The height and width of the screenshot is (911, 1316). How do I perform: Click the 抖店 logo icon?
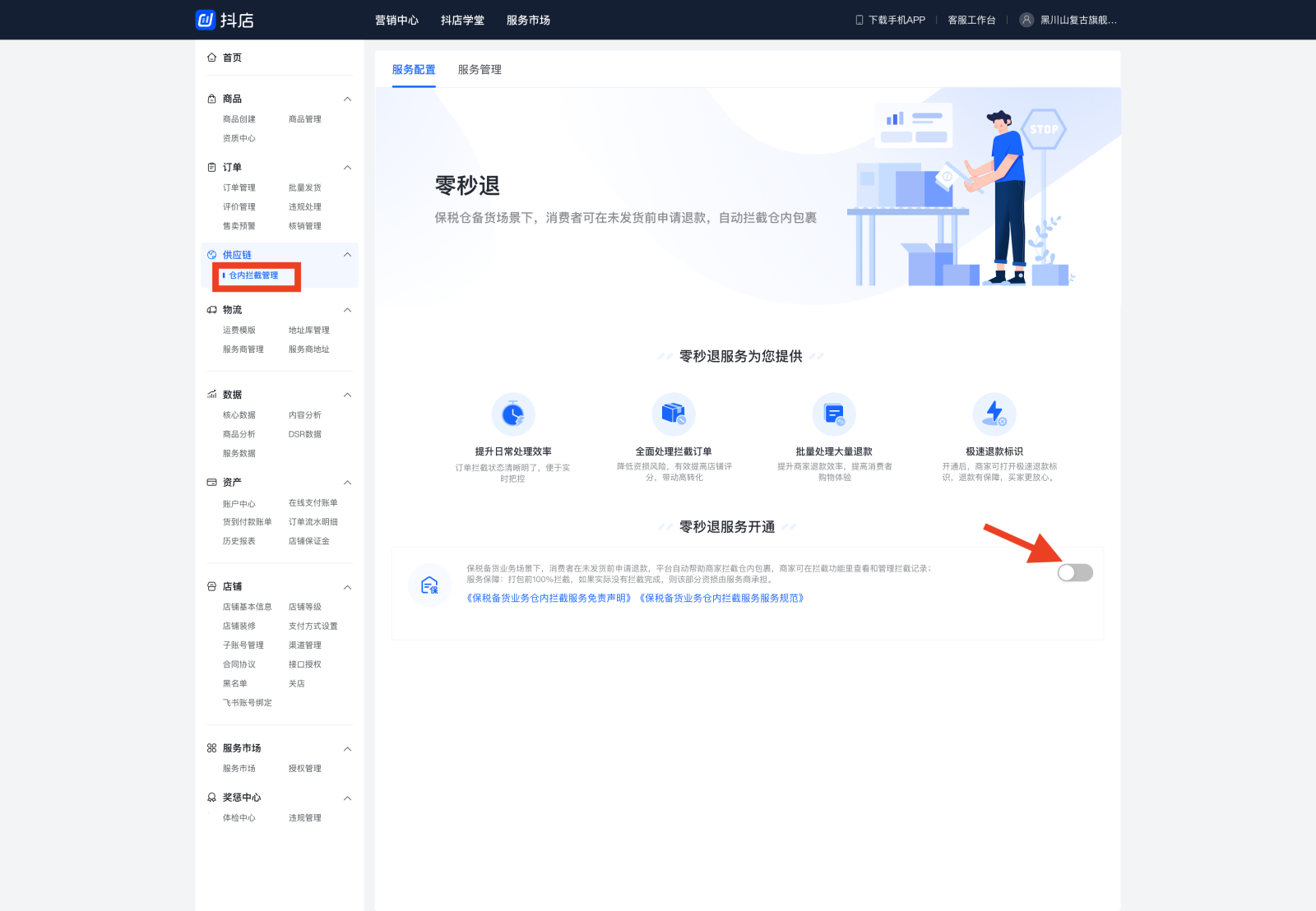point(205,20)
